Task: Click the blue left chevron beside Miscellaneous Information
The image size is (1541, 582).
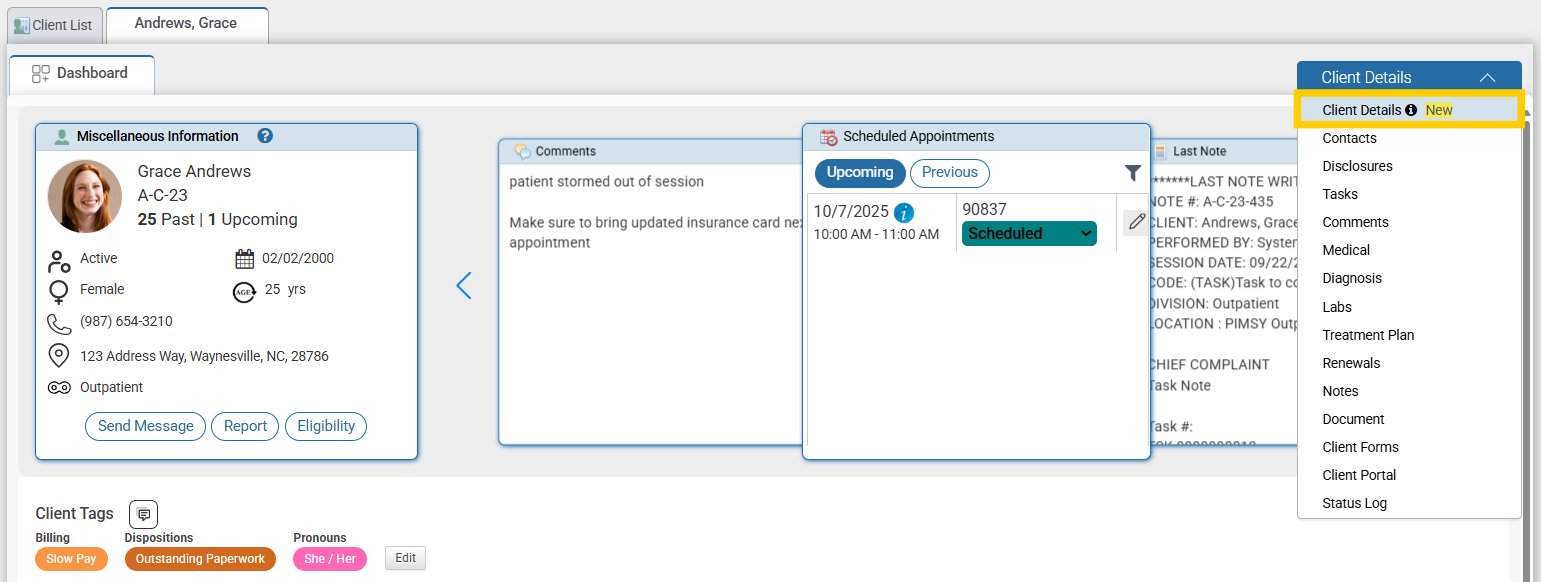Action: click(464, 285)
